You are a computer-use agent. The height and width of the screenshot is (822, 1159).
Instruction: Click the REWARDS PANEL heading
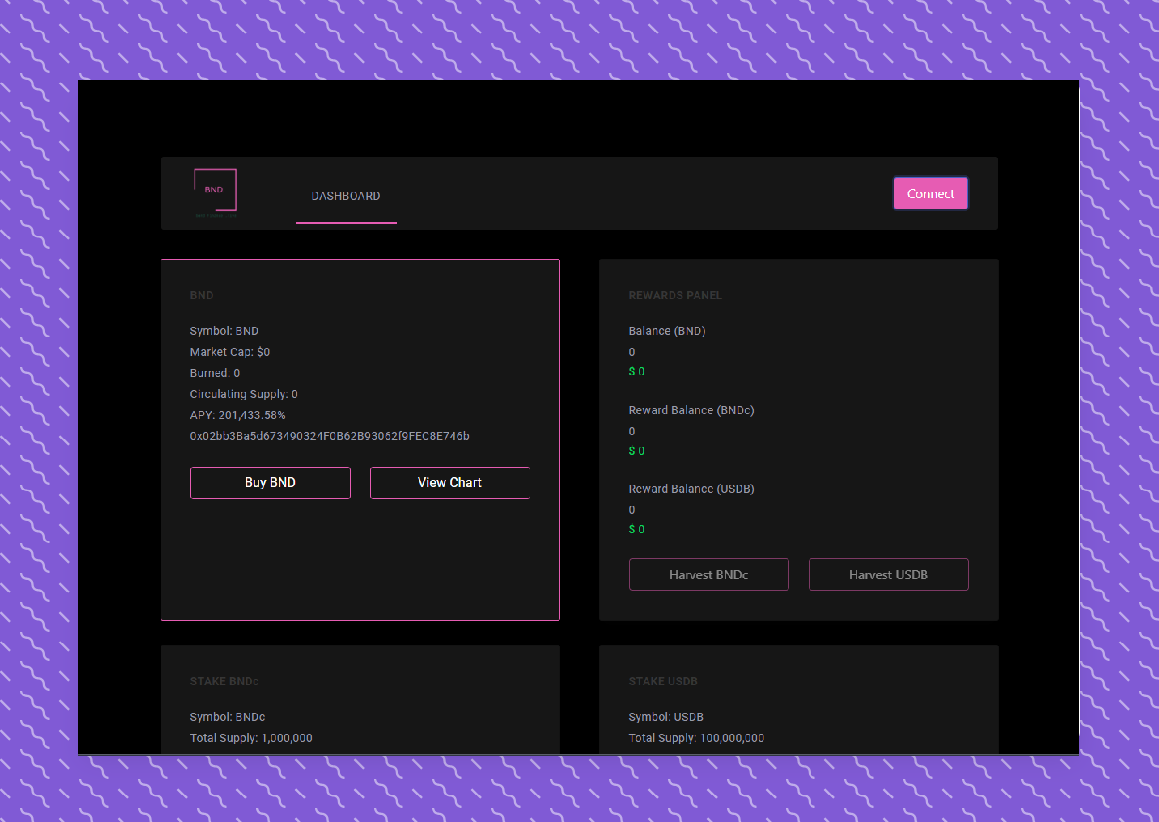(675, 295)
